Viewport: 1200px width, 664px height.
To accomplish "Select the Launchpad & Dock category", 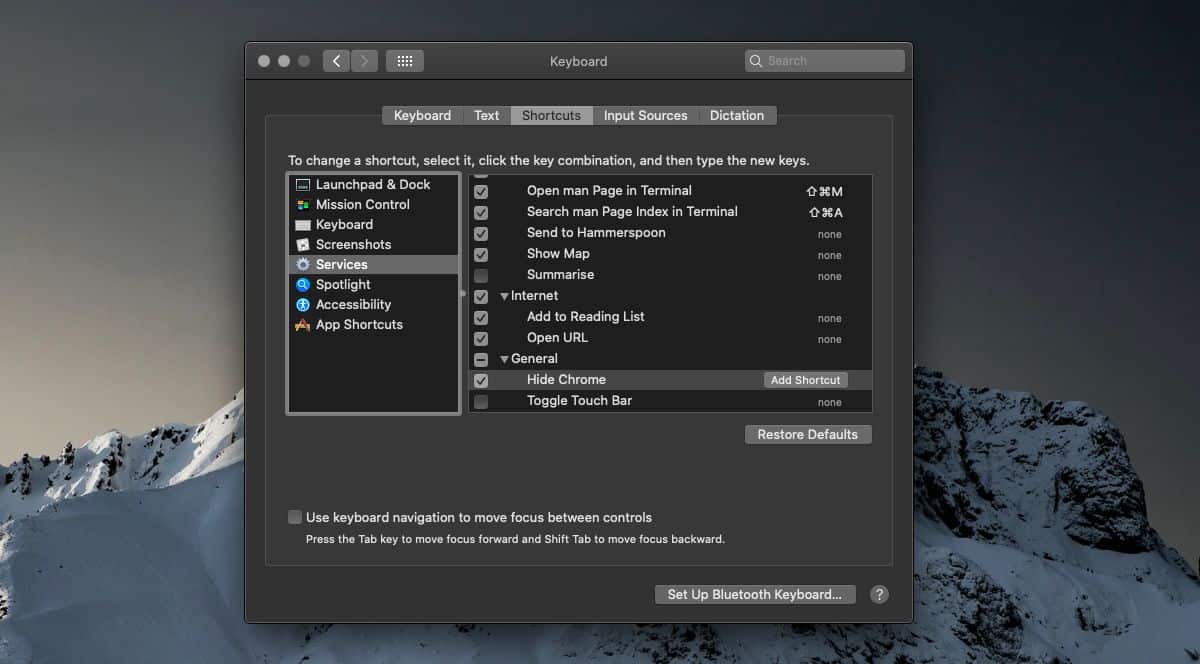I will [x=373, y=185].
